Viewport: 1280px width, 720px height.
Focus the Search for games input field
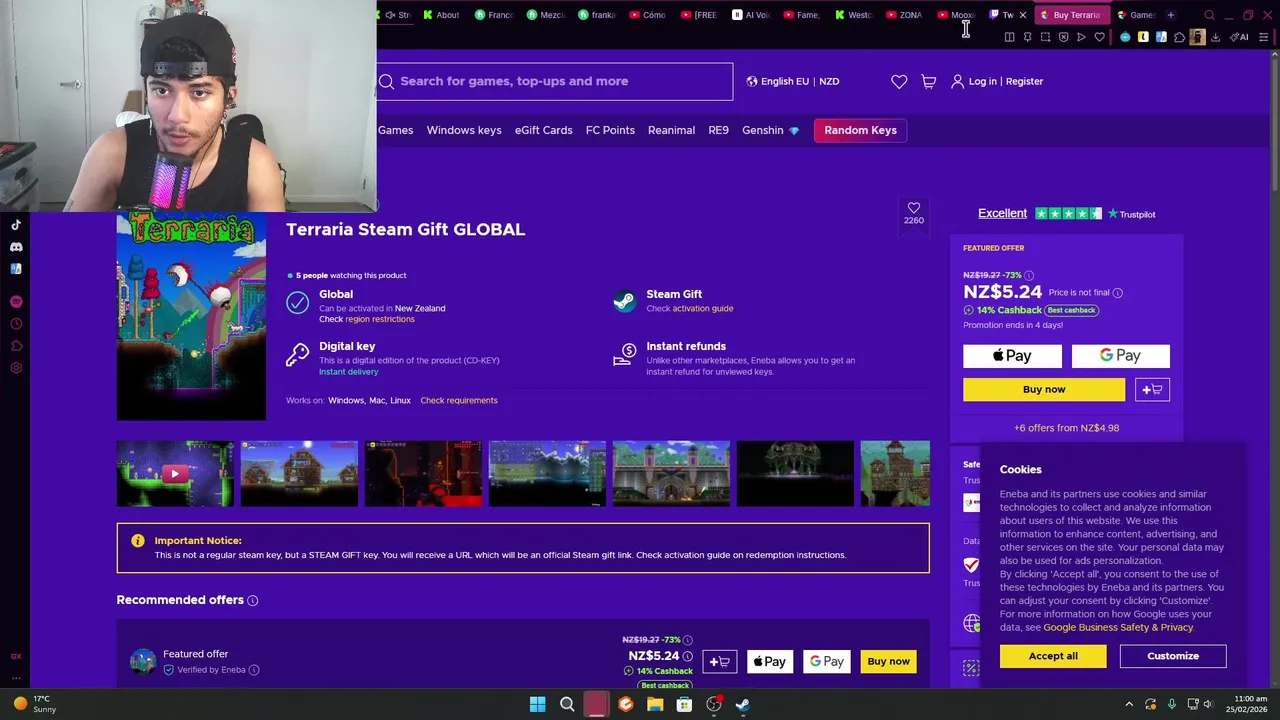coord(555,81)
